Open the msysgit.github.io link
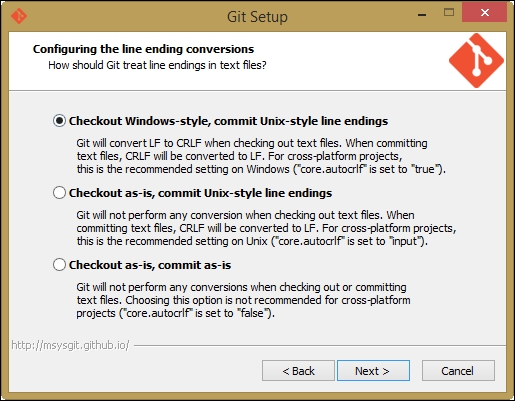This screenshot has width=515, height=401. 70,345
